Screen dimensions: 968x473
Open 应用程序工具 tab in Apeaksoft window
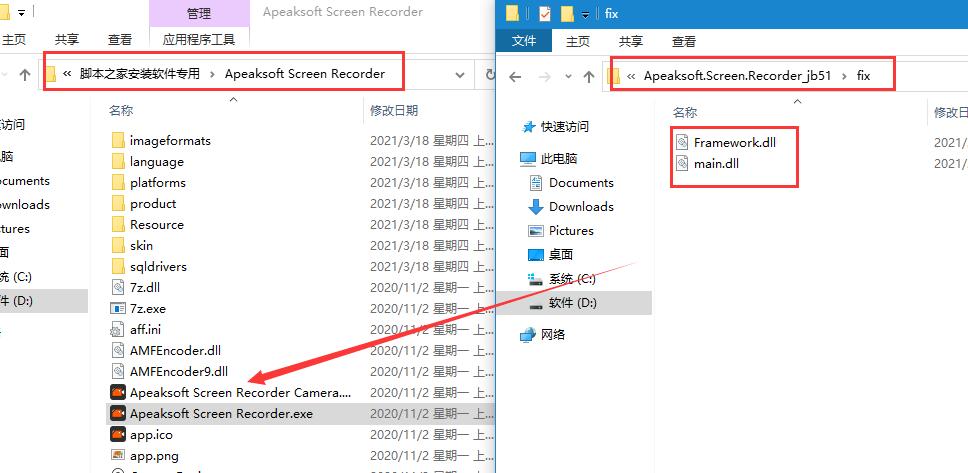tap(199, 40)
